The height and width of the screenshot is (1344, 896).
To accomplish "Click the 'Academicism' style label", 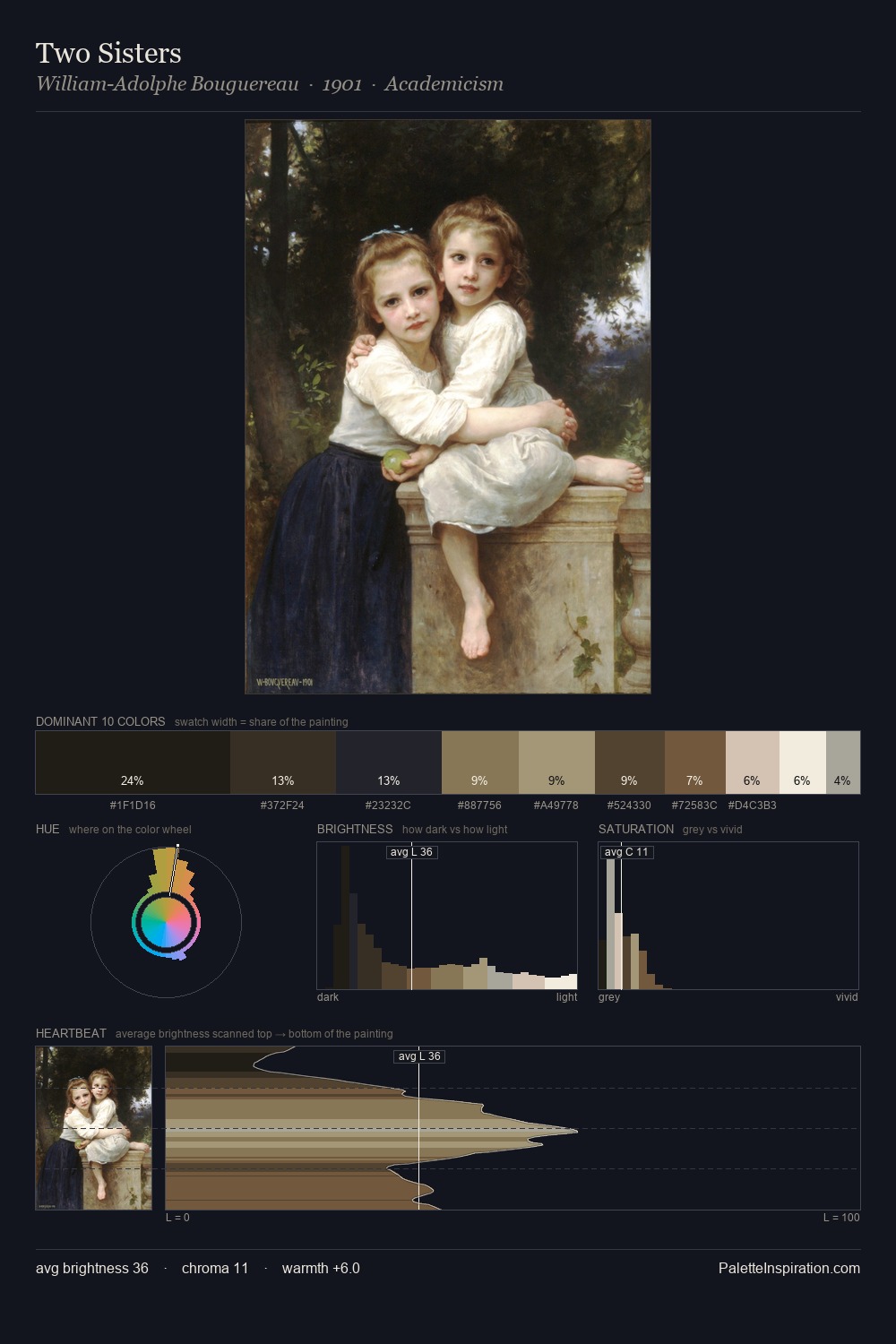I will click(444, 84).
